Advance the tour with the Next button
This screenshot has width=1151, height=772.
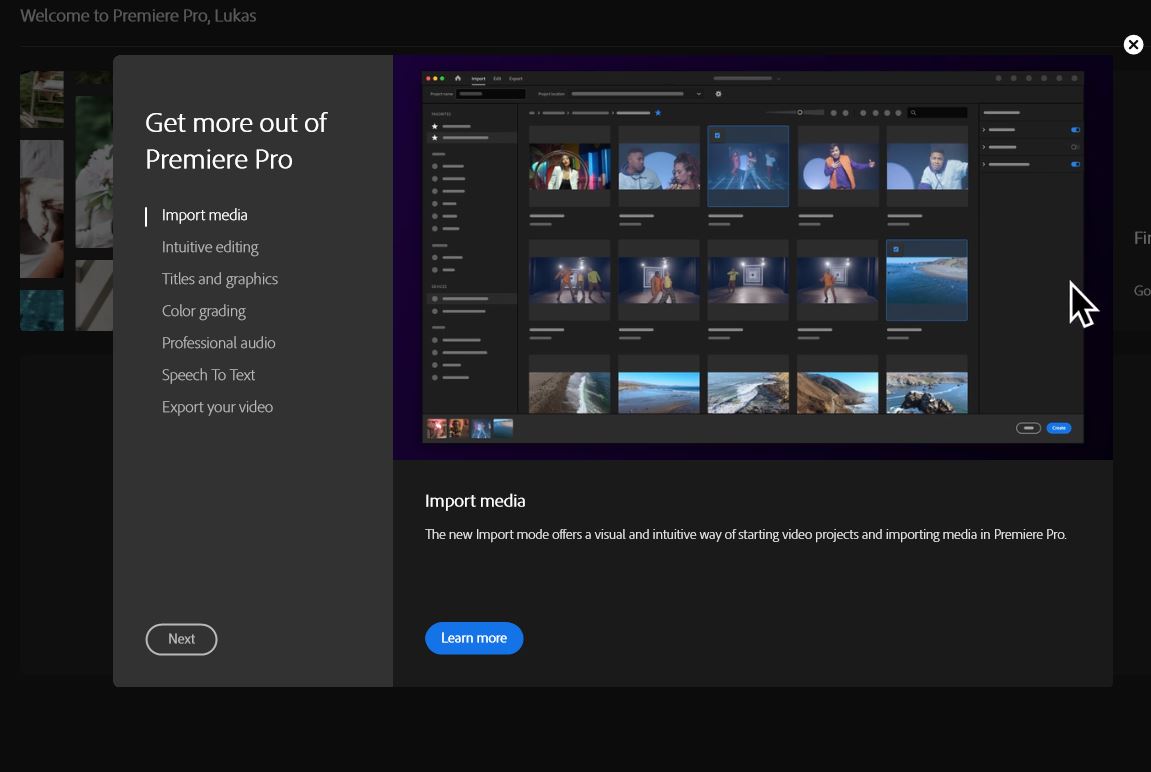pyautogui.click(x=181, y=639)
